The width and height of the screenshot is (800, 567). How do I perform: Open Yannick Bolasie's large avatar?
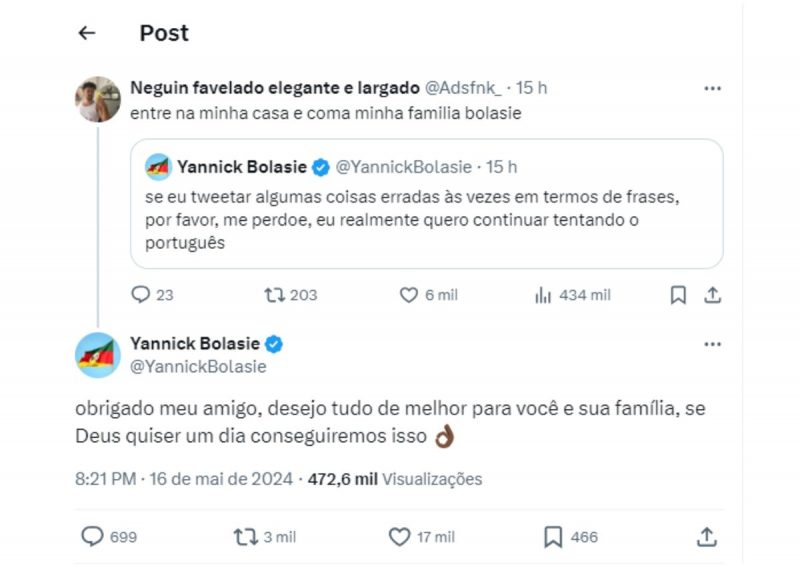(99, 355)
